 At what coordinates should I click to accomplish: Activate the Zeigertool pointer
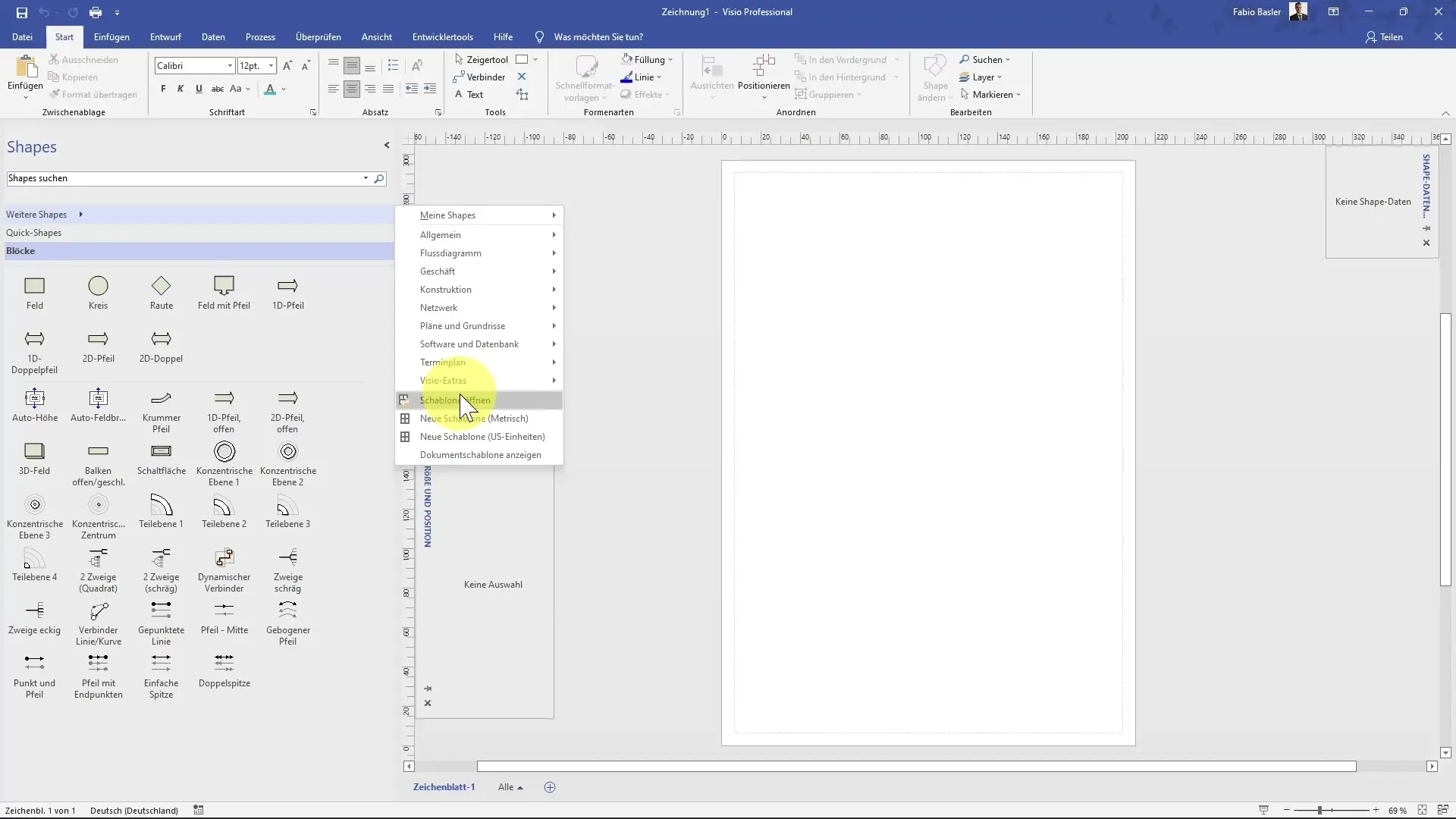[482, 59]
